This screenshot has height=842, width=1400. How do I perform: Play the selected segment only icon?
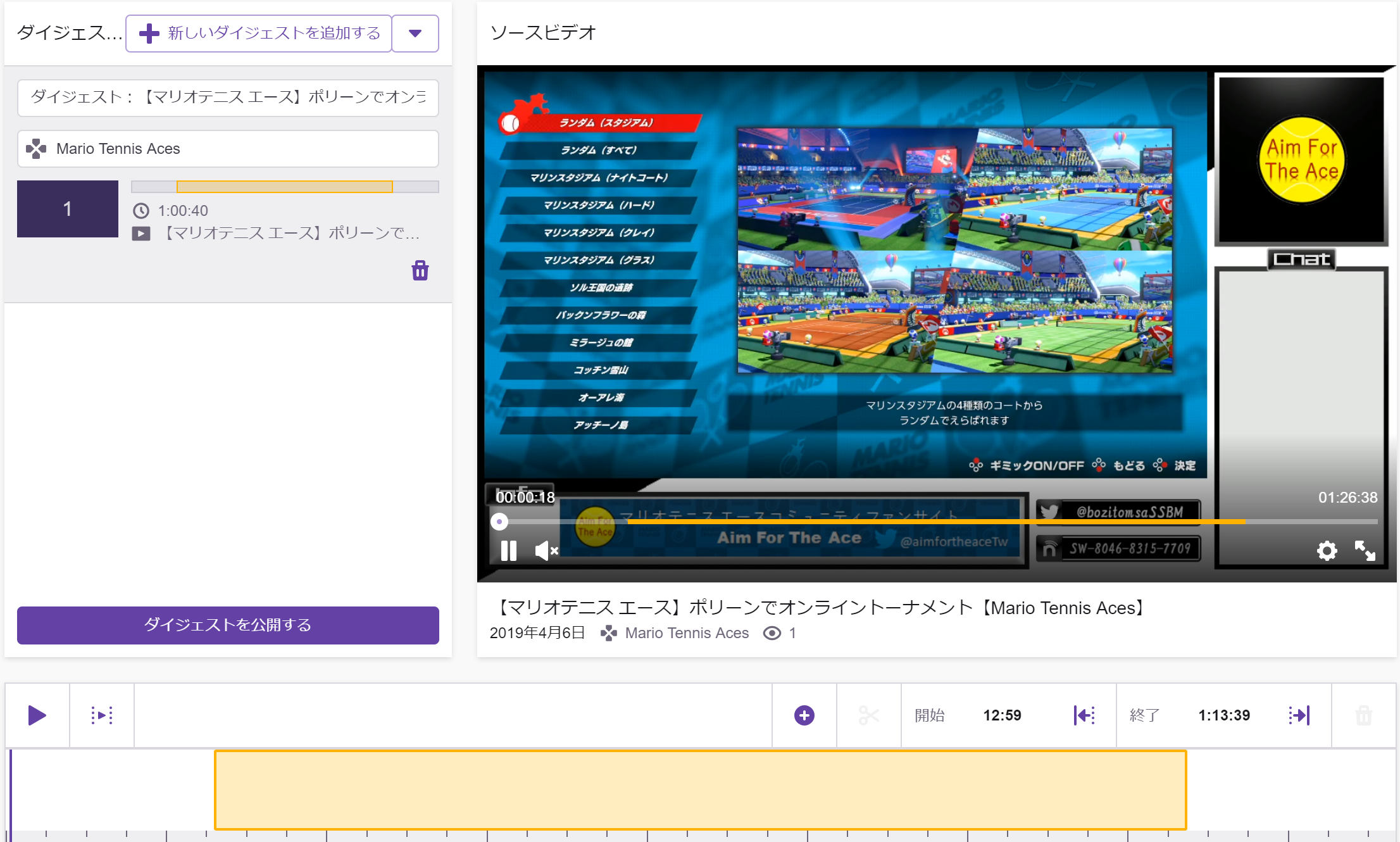[102, 715]
